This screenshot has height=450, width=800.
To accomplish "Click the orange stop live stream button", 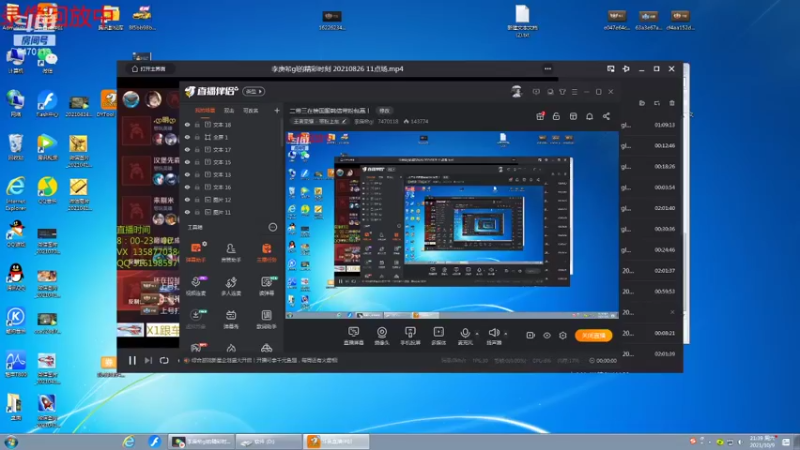I will 593,335.
